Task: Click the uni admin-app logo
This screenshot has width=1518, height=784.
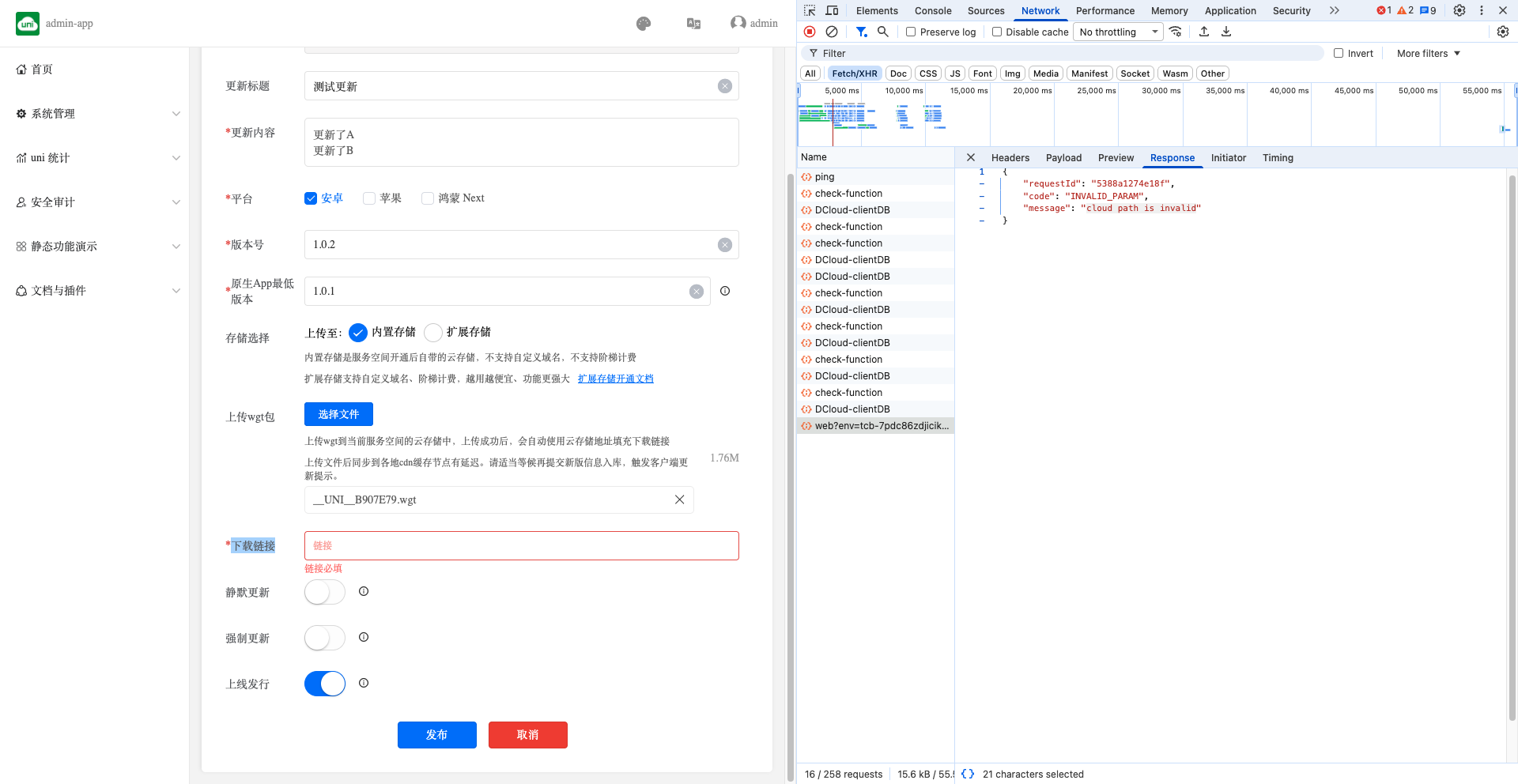Action: [x=28, y=24]
